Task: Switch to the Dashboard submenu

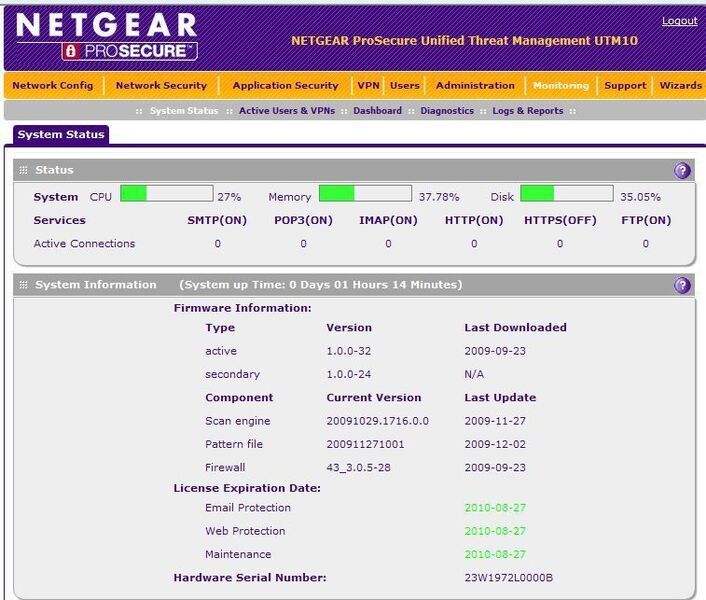Action: (x=377, y=111)
